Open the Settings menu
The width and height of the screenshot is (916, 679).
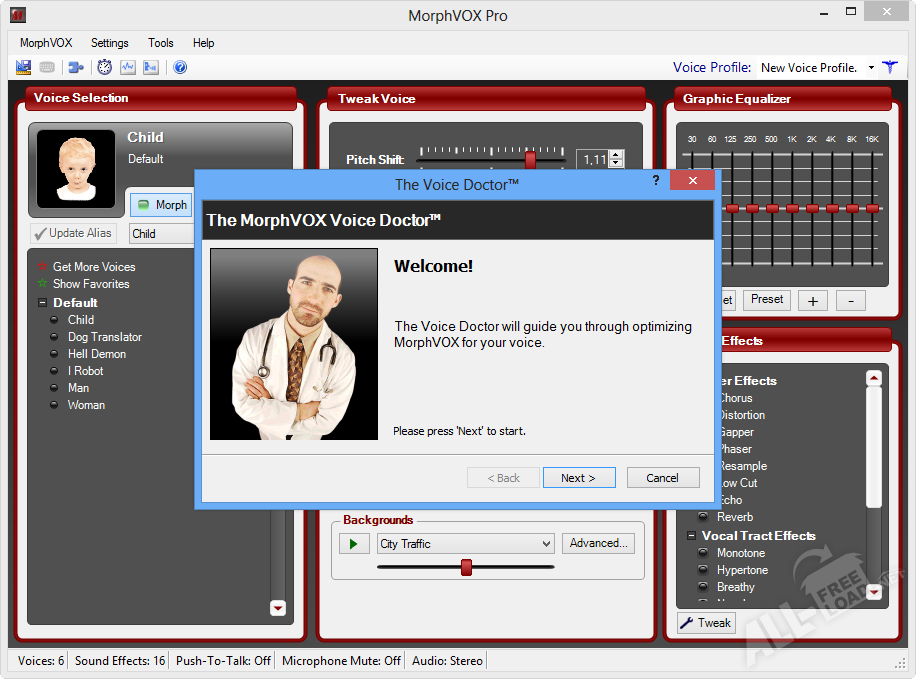[109, 43]
